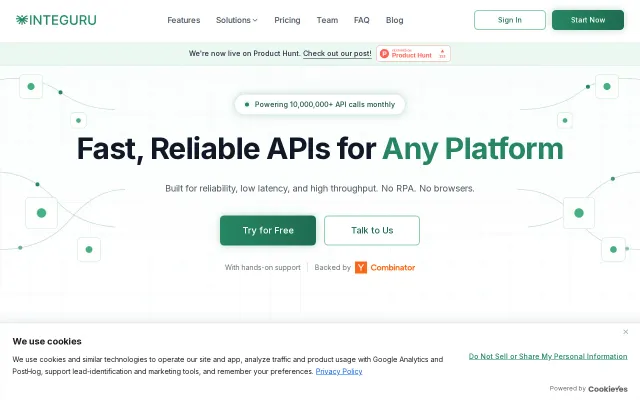The height and width of the screenshot is (400, 640).
Task: Expand the Solutions dropdown
Action: 237,20
